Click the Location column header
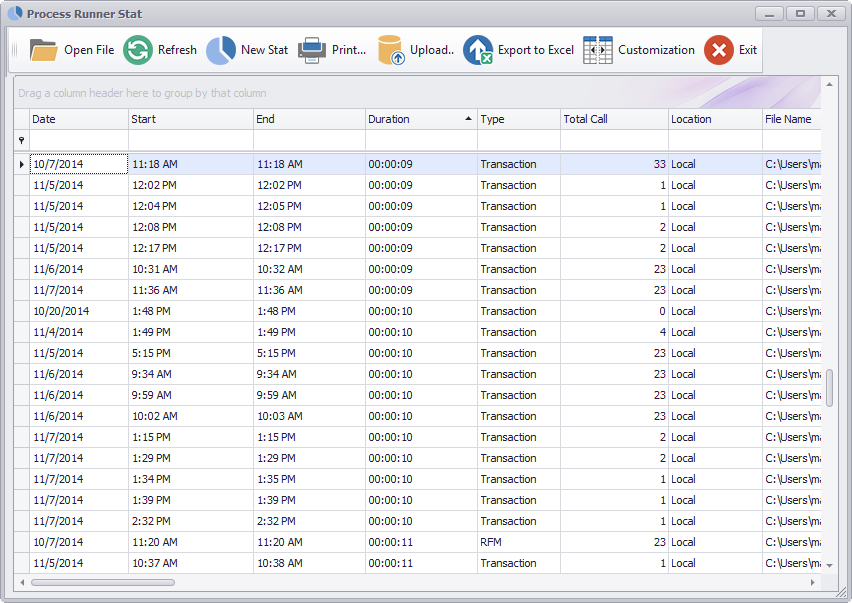 (714, 119)
